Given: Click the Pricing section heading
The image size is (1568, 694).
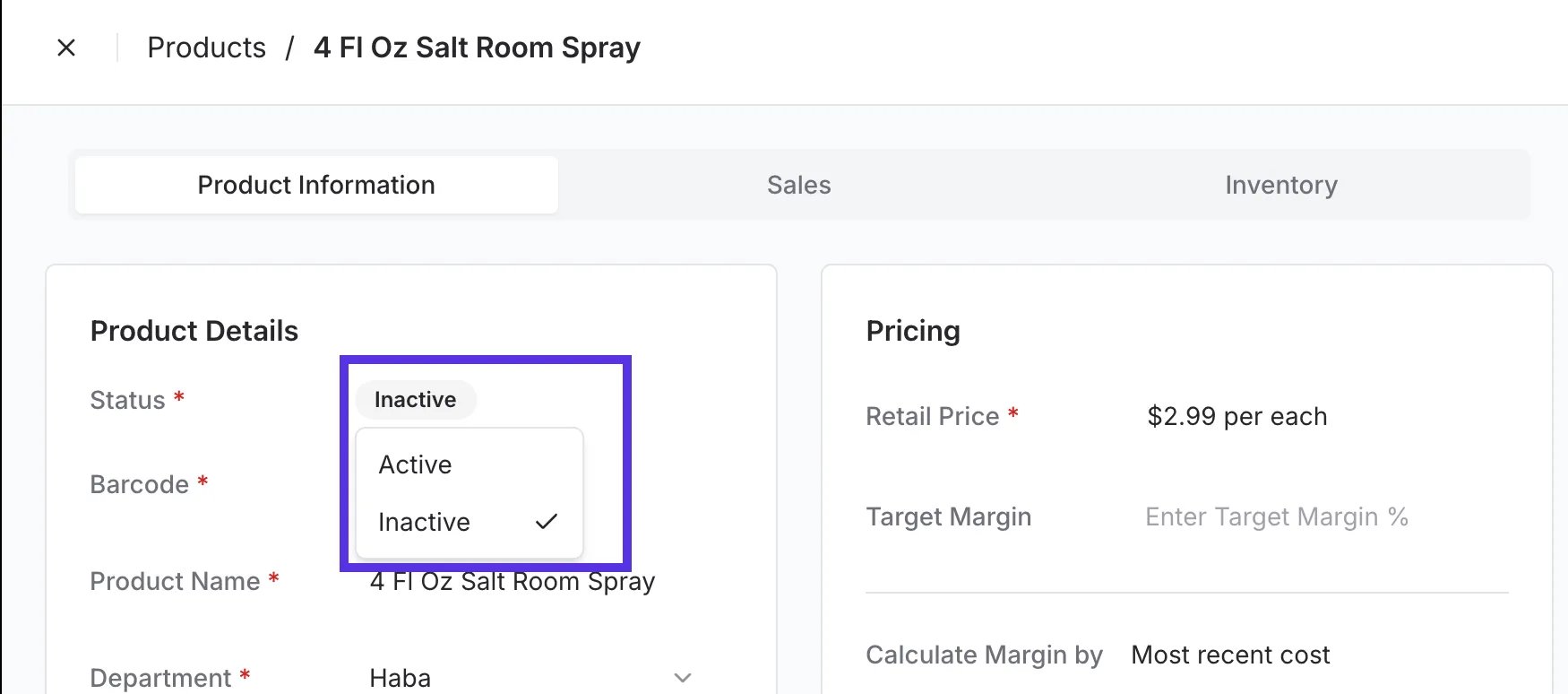Looking at the screenshot, I should (x=913, y=331).
